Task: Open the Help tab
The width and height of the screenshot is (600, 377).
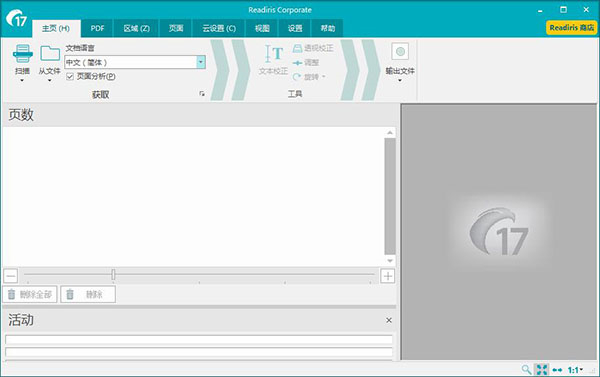Action: [327, 28]
